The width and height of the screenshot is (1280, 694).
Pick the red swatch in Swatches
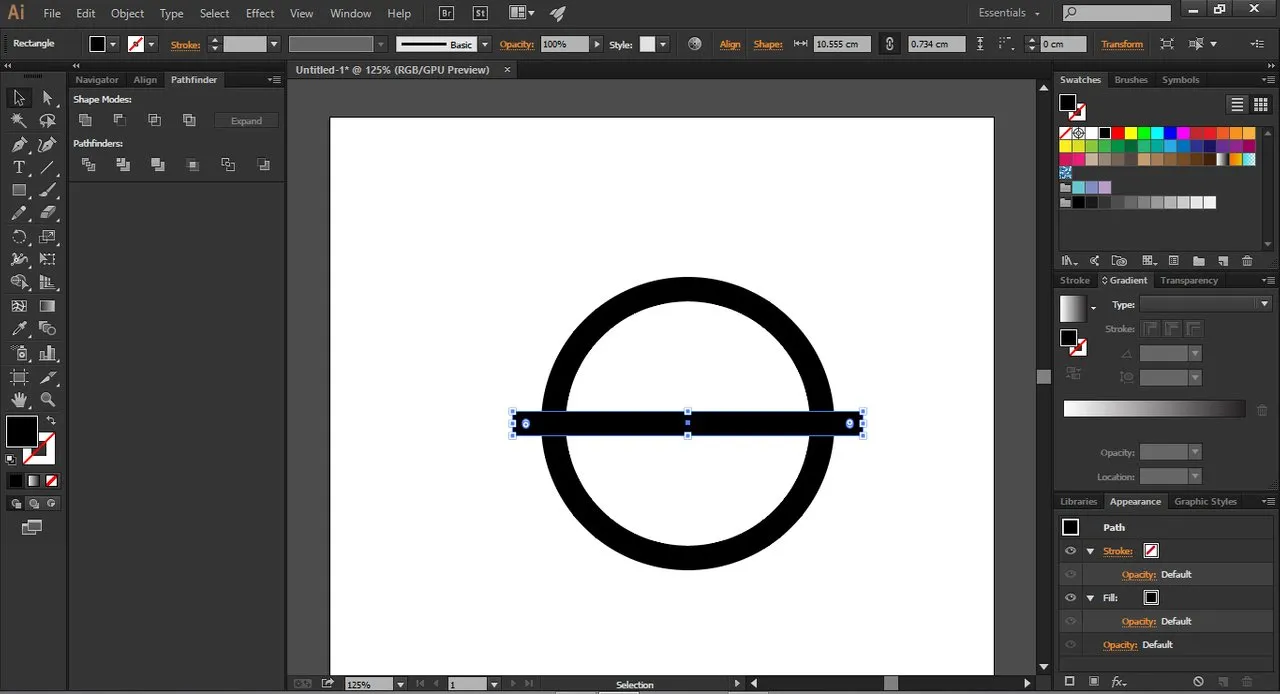coord(1117,133)
